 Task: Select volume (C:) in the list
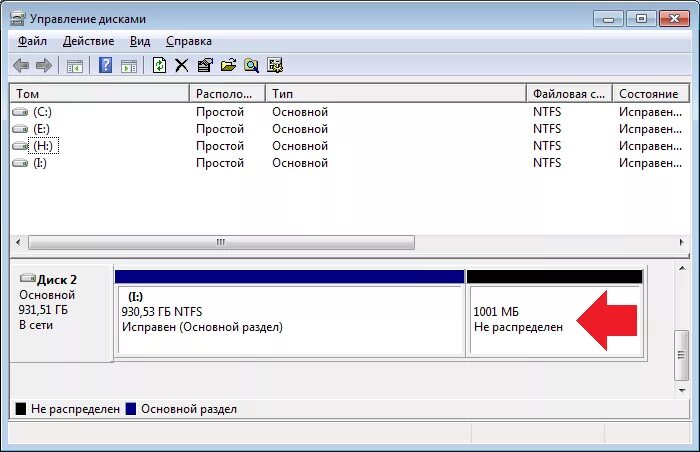[42, 112]
